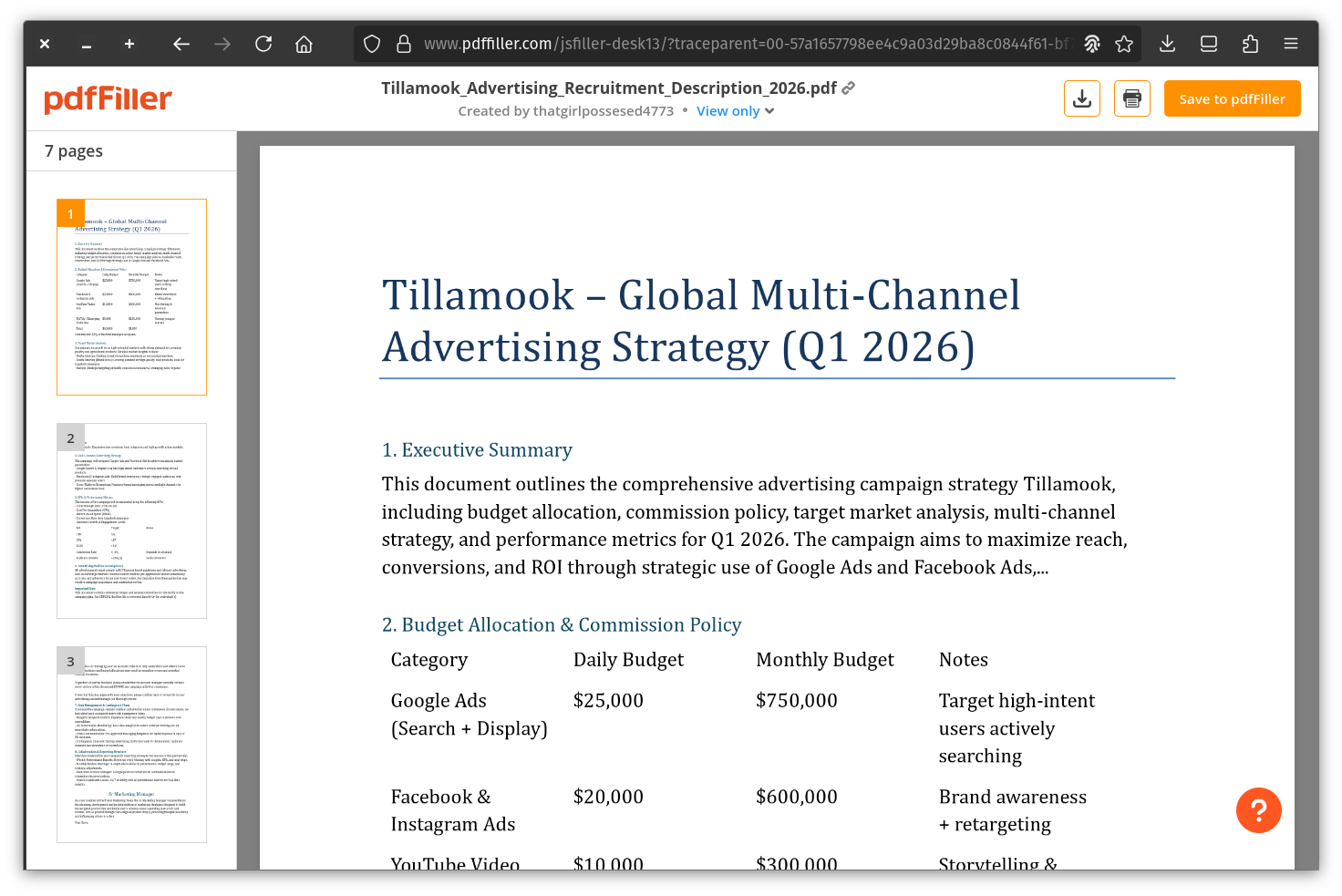Viewport: 1342px width, 896px height.
Task: Open the orange help question mark button
Action: pyautogui.click(x=1259, y=810)
